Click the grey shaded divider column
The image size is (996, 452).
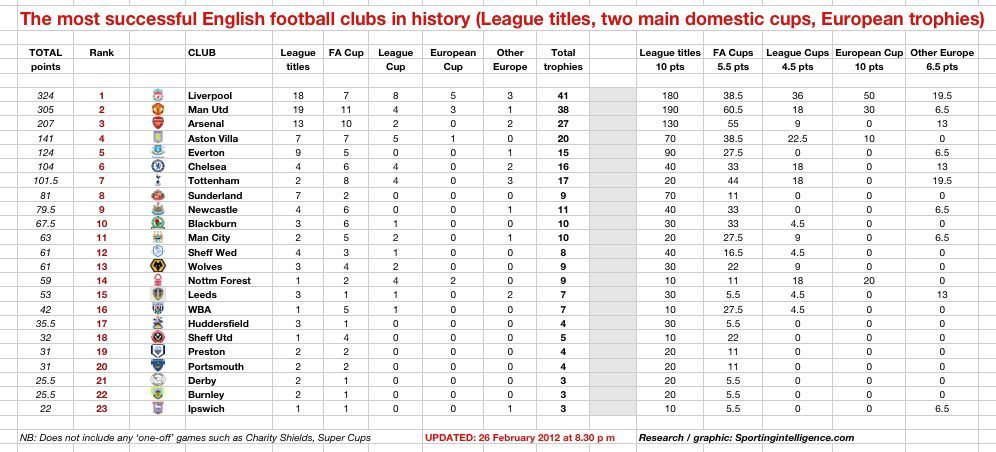[x=612, y=252]
